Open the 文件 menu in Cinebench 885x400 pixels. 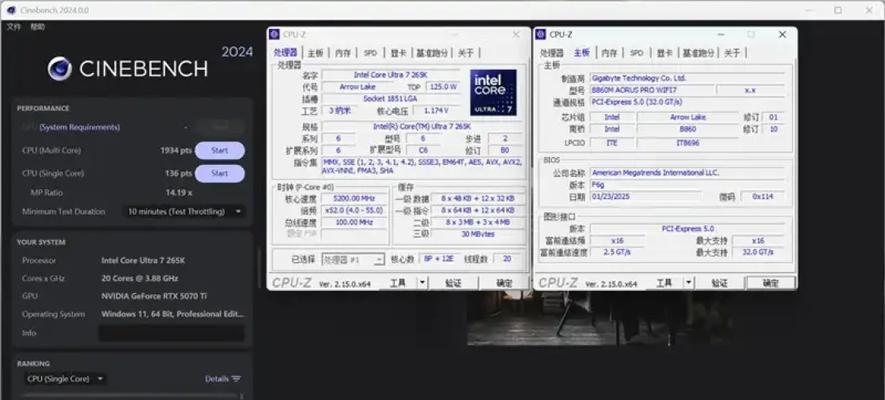14,27
